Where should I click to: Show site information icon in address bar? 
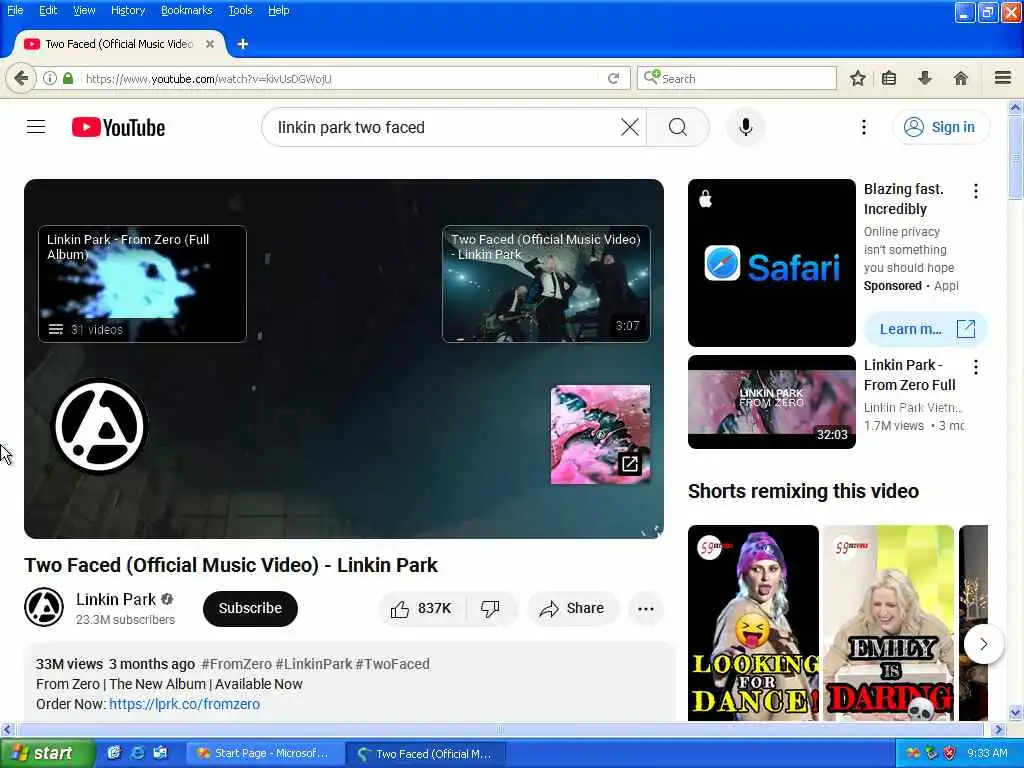click(50, 78)
